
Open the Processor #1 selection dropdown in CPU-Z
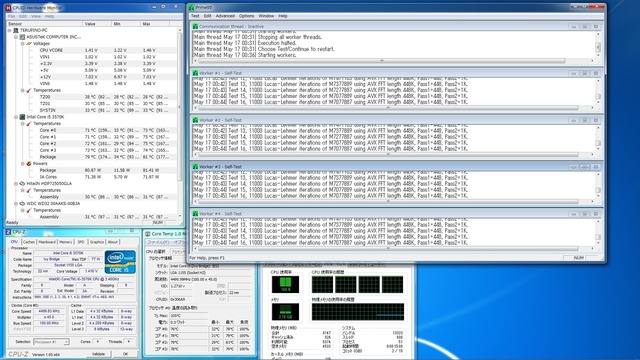(x=51, y=342)
